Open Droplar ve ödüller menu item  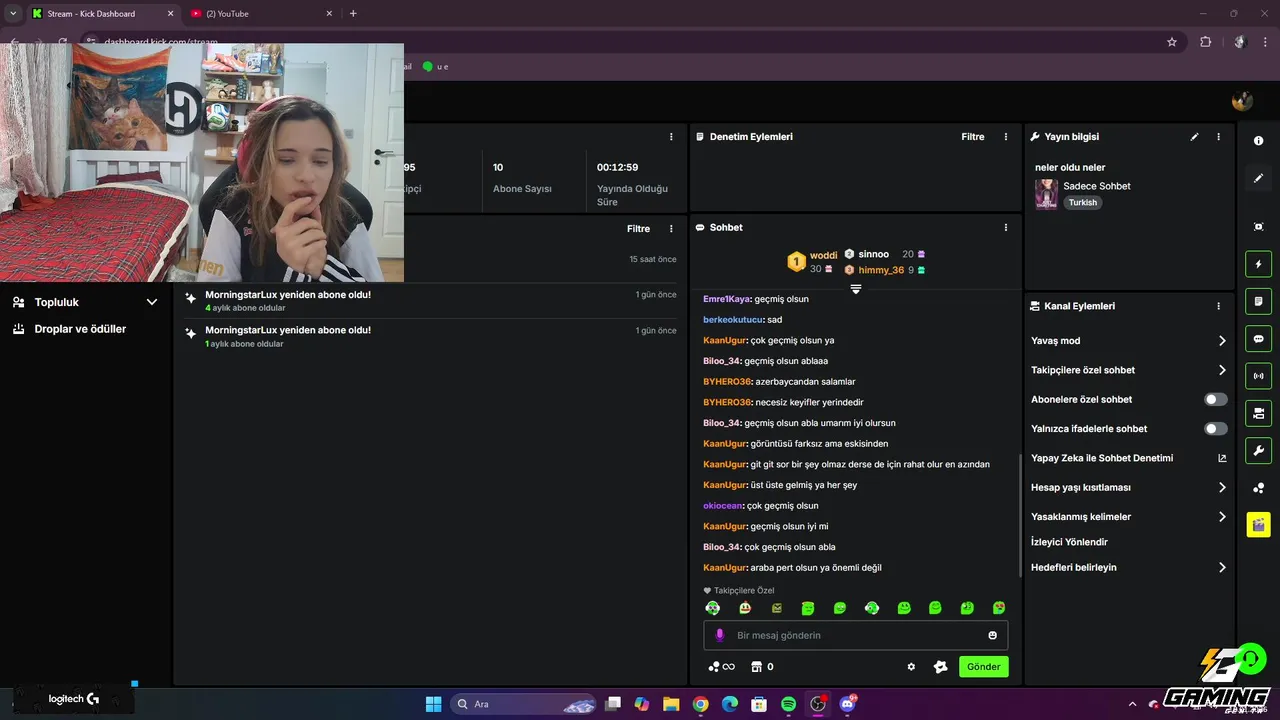pos(80,329)
